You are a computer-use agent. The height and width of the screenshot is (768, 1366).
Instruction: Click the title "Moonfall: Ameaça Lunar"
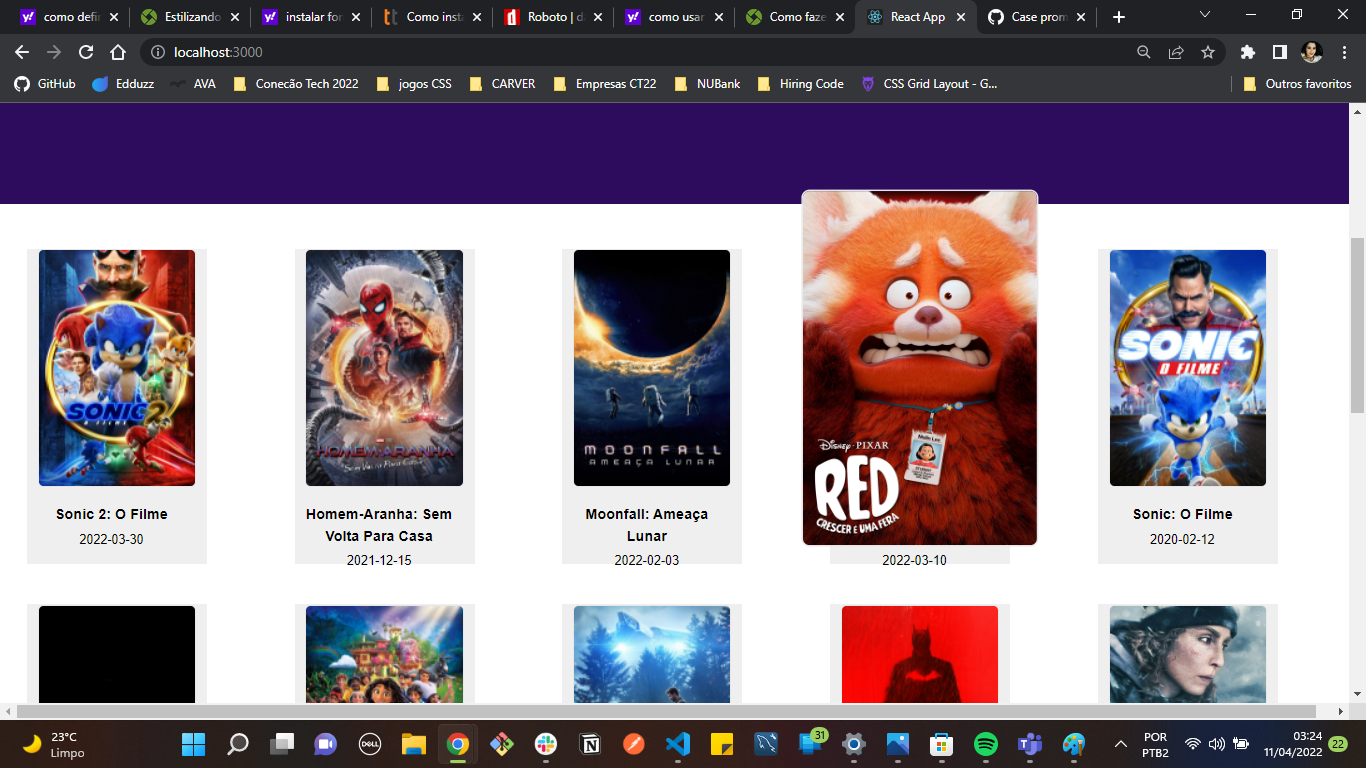tap(647, 525)
